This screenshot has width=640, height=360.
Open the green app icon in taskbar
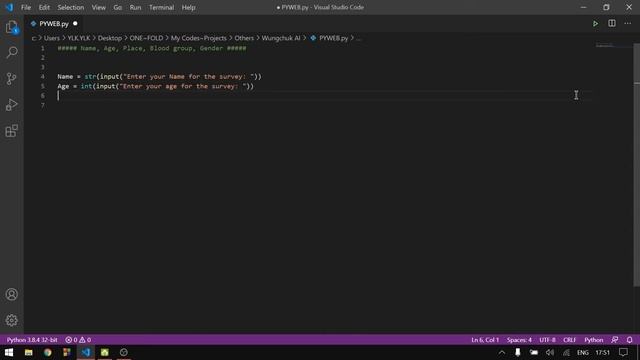[x=105, y=352]
